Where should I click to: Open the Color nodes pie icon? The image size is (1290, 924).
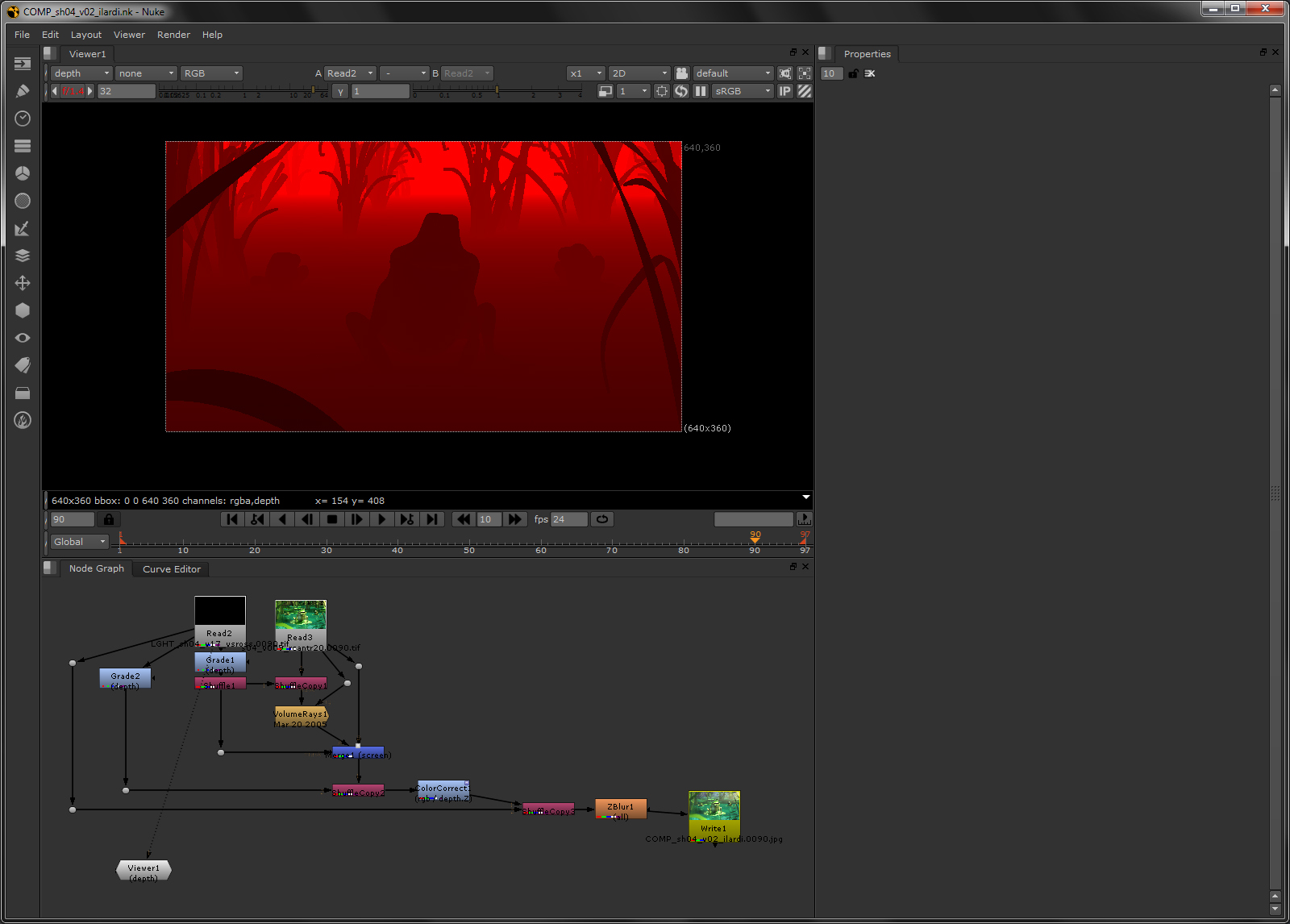point(23,173)
